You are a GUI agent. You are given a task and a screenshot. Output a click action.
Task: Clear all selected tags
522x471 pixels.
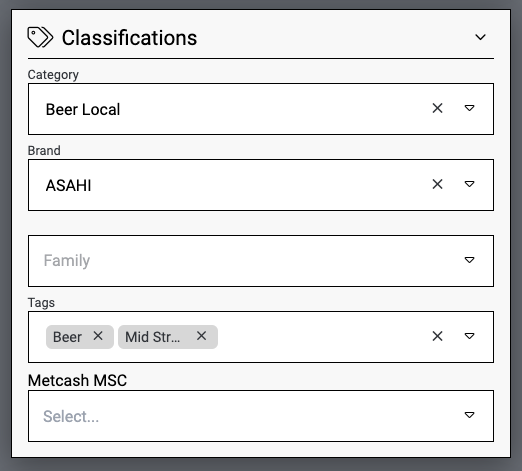click(437, 336)
